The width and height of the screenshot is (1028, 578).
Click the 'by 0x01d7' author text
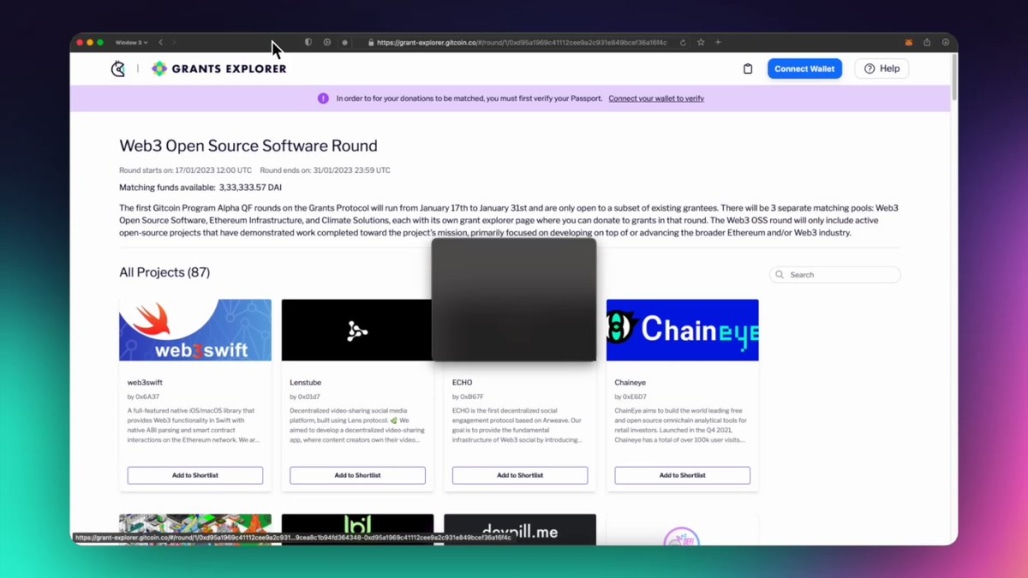coord(305,396)
